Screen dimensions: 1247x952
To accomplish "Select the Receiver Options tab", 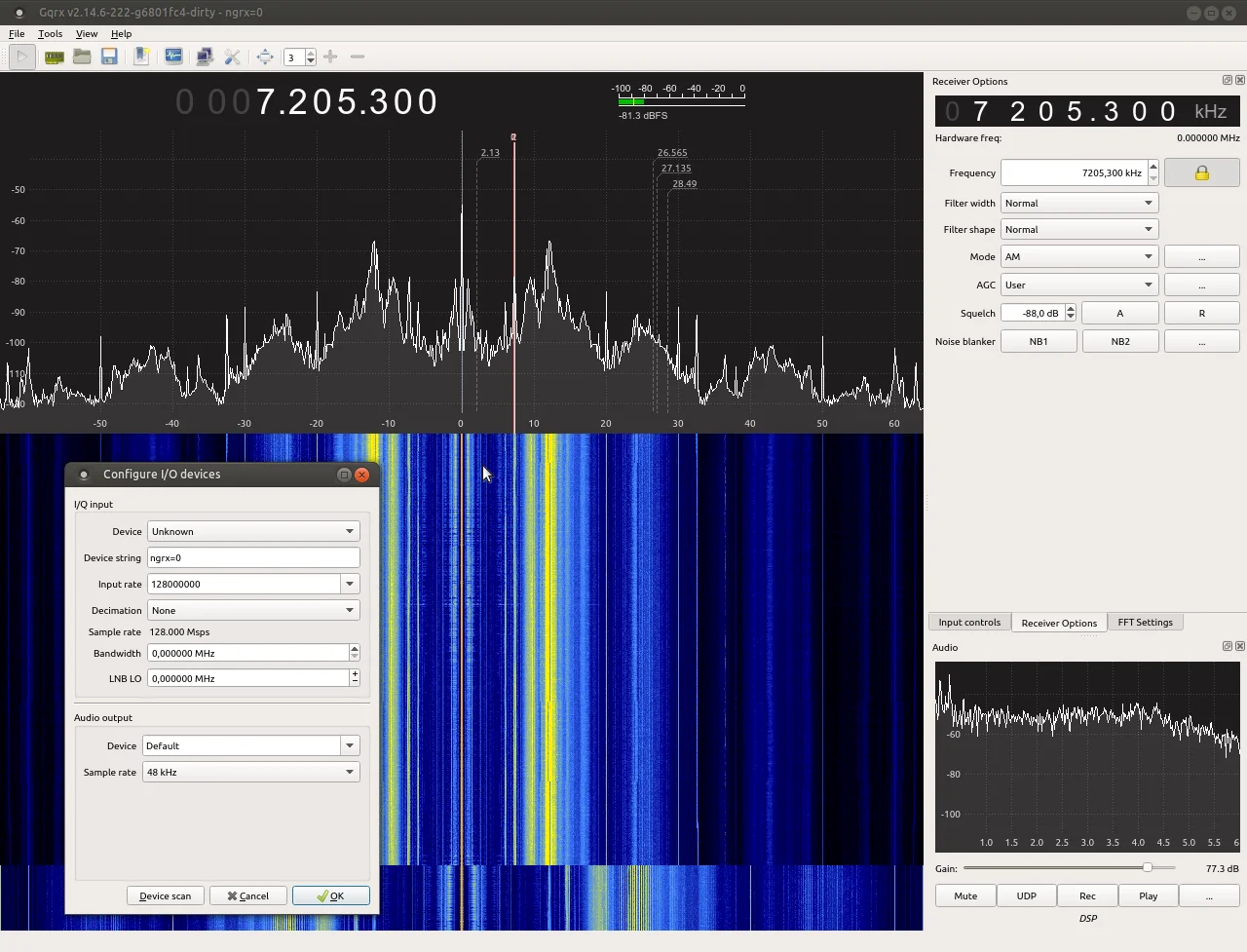I will (x=1059, y=623).
